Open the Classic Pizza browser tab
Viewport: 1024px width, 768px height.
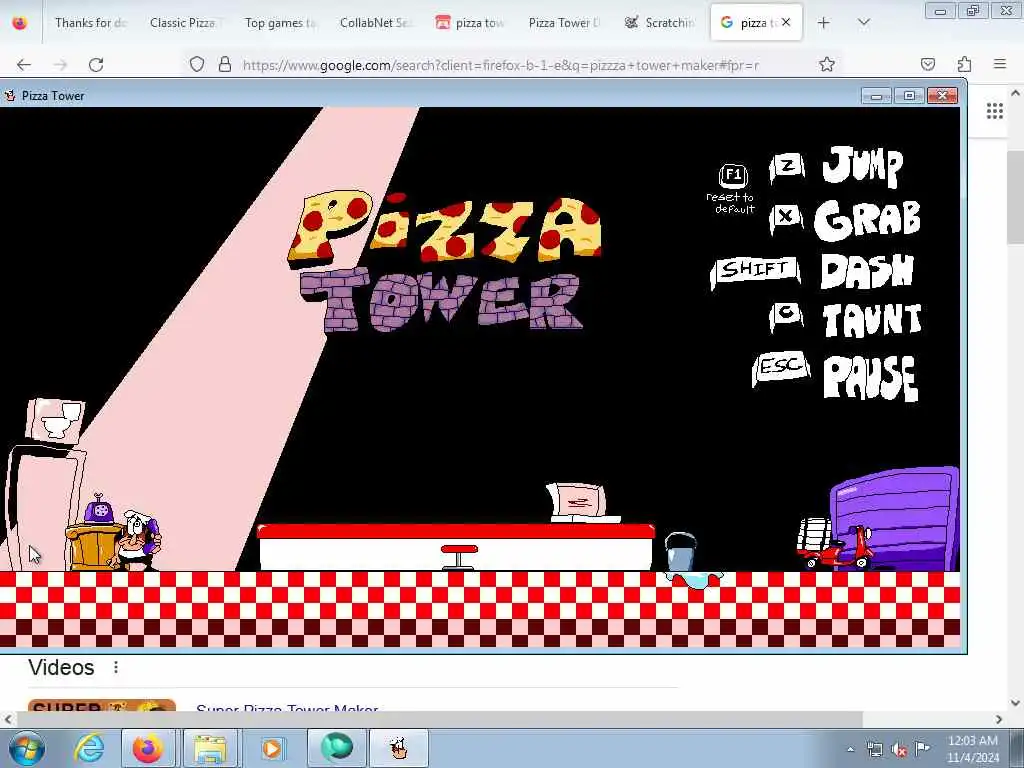click(185, 23)
